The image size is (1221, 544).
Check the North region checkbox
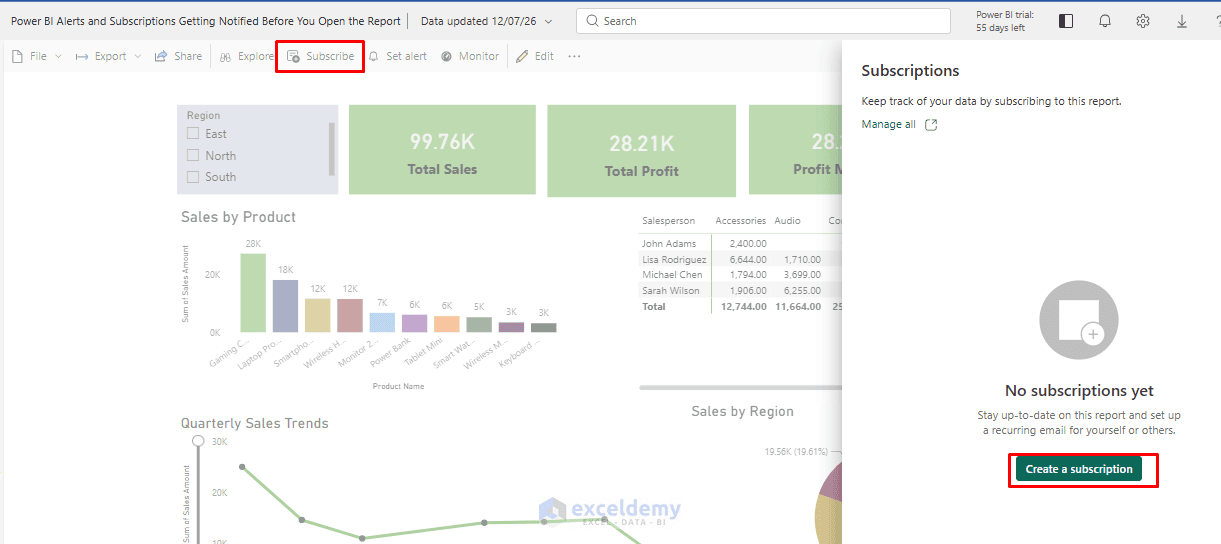(x=193, y=155)
